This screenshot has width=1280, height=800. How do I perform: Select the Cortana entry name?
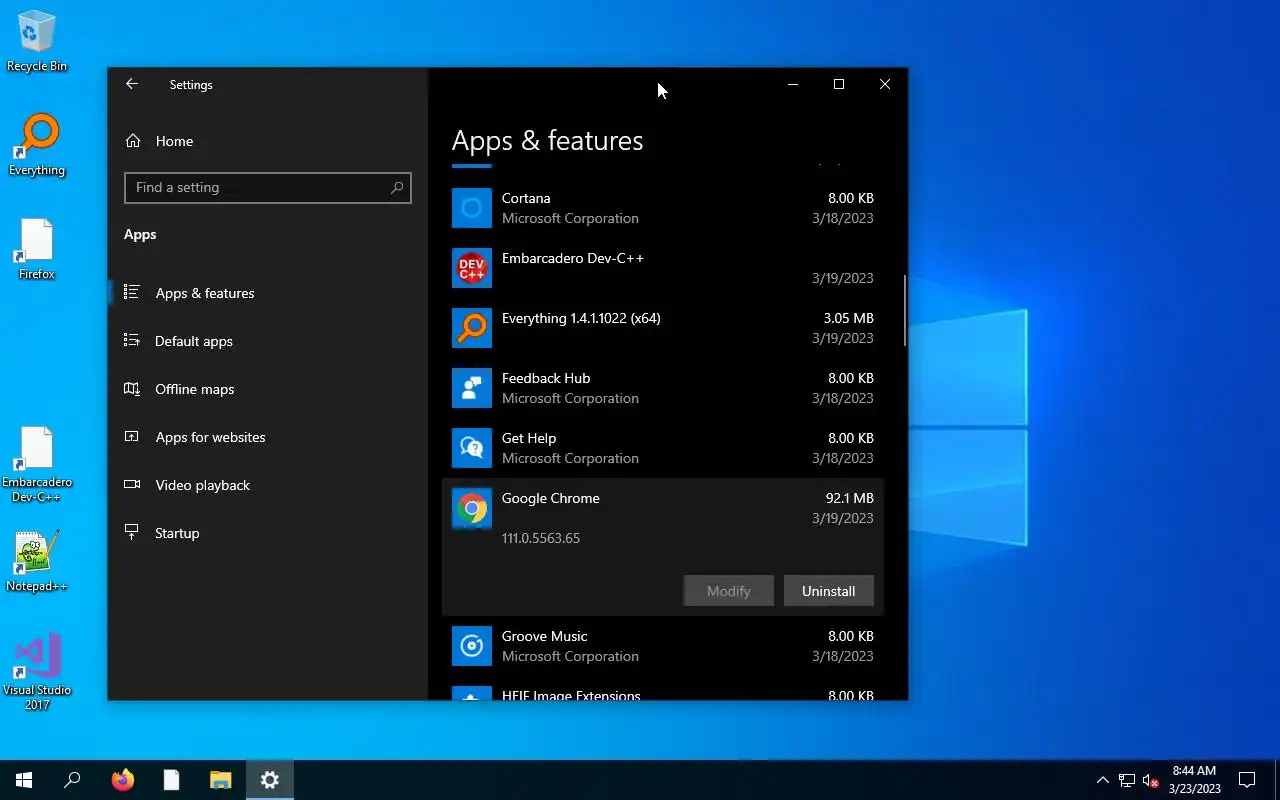(x=526, y=198)
